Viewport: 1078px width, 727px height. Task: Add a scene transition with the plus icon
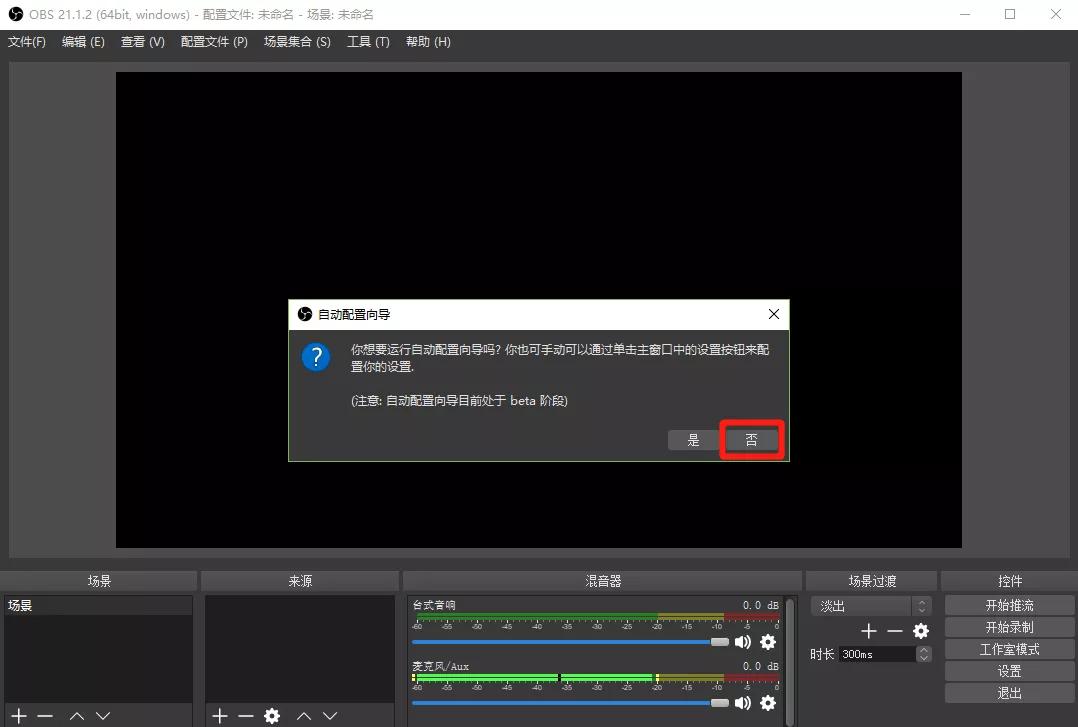point(868,630)
